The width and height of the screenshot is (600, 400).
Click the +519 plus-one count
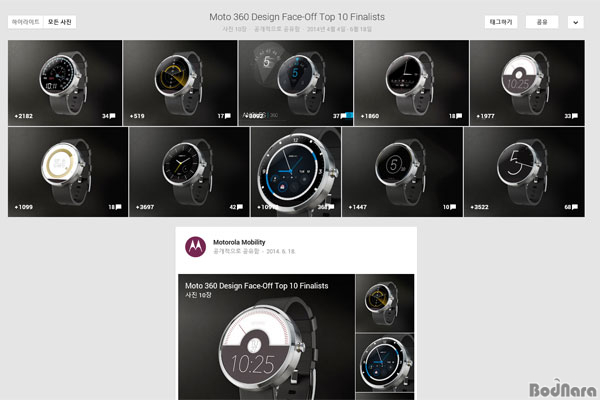[137, 116]
